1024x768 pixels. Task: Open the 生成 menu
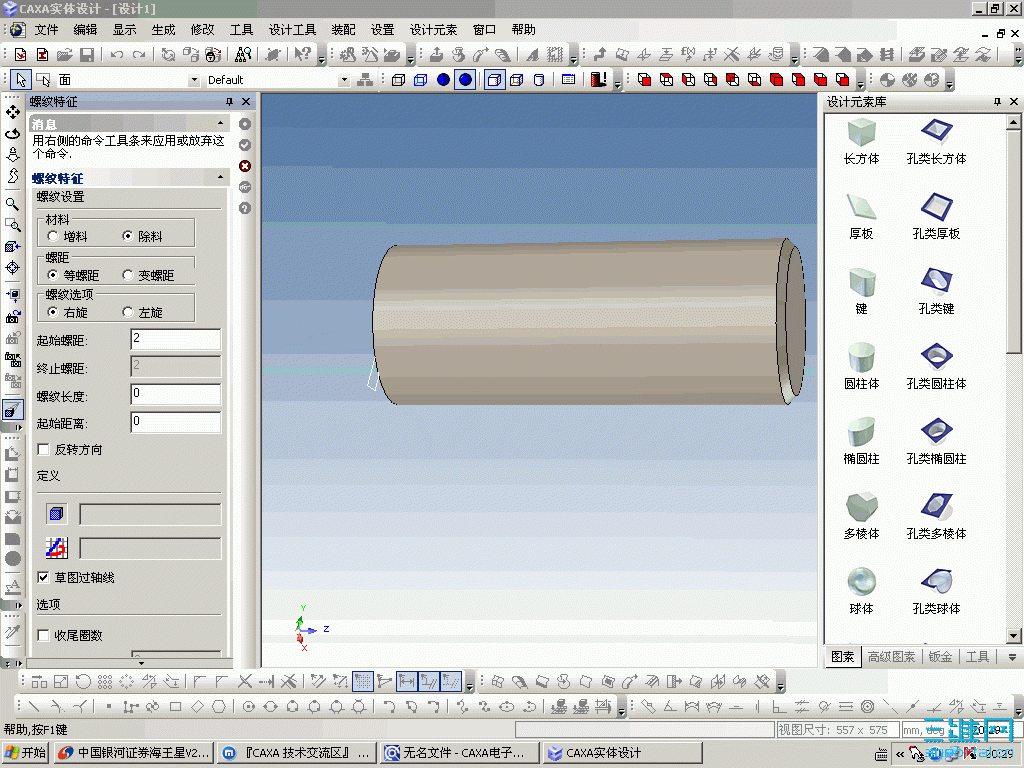(163, 29)
